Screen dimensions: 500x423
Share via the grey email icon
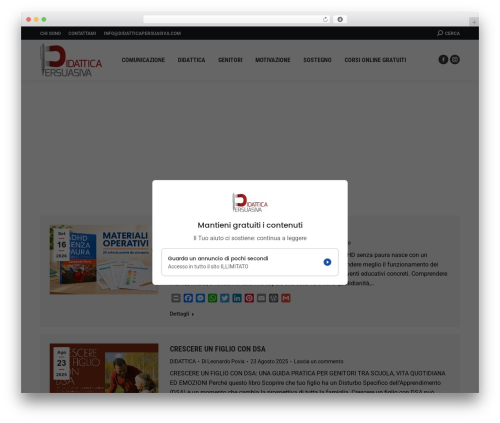(261, 298)
